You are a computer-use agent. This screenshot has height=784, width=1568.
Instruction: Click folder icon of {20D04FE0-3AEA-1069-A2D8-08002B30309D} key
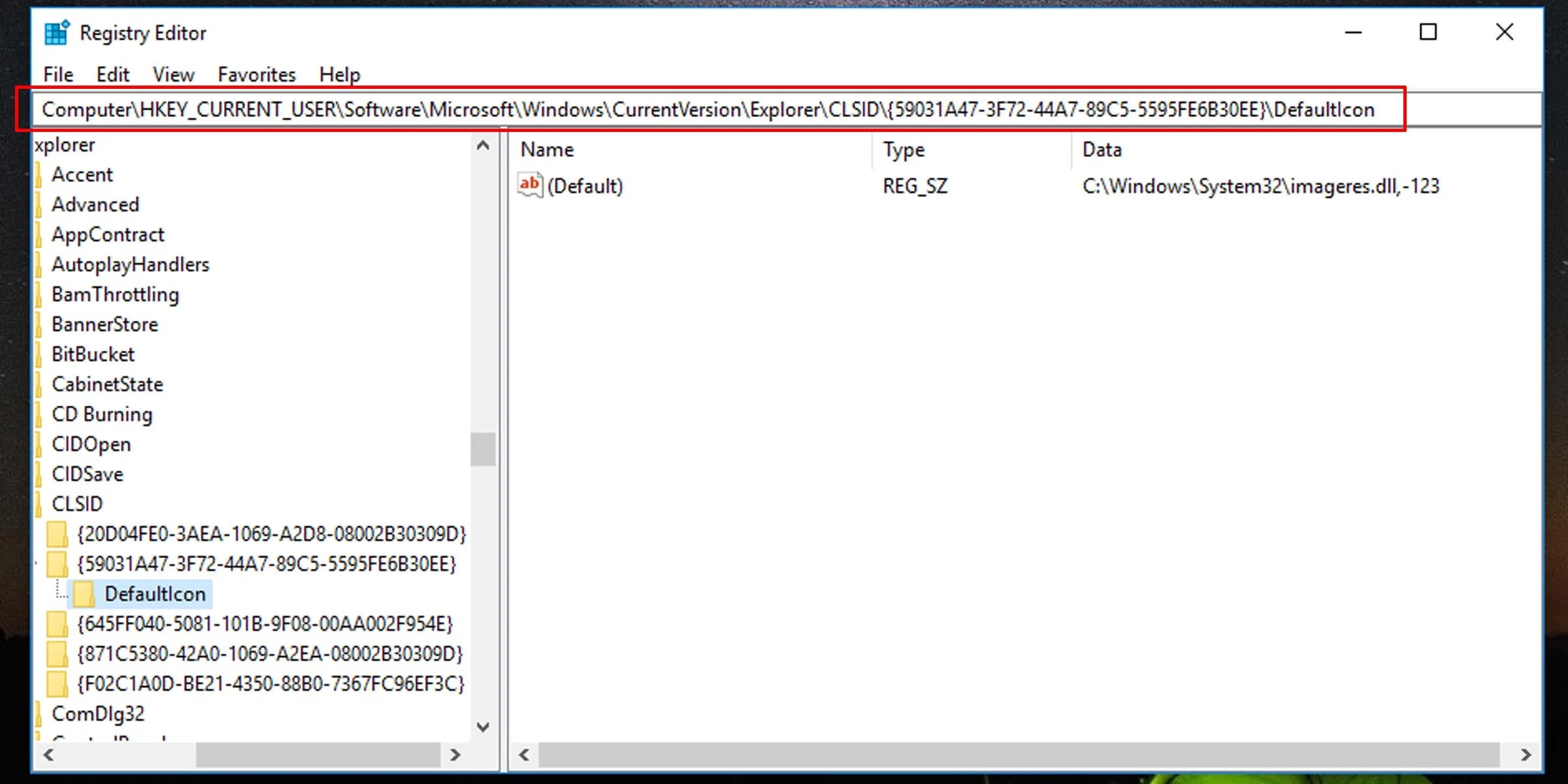tap(57, 534)
